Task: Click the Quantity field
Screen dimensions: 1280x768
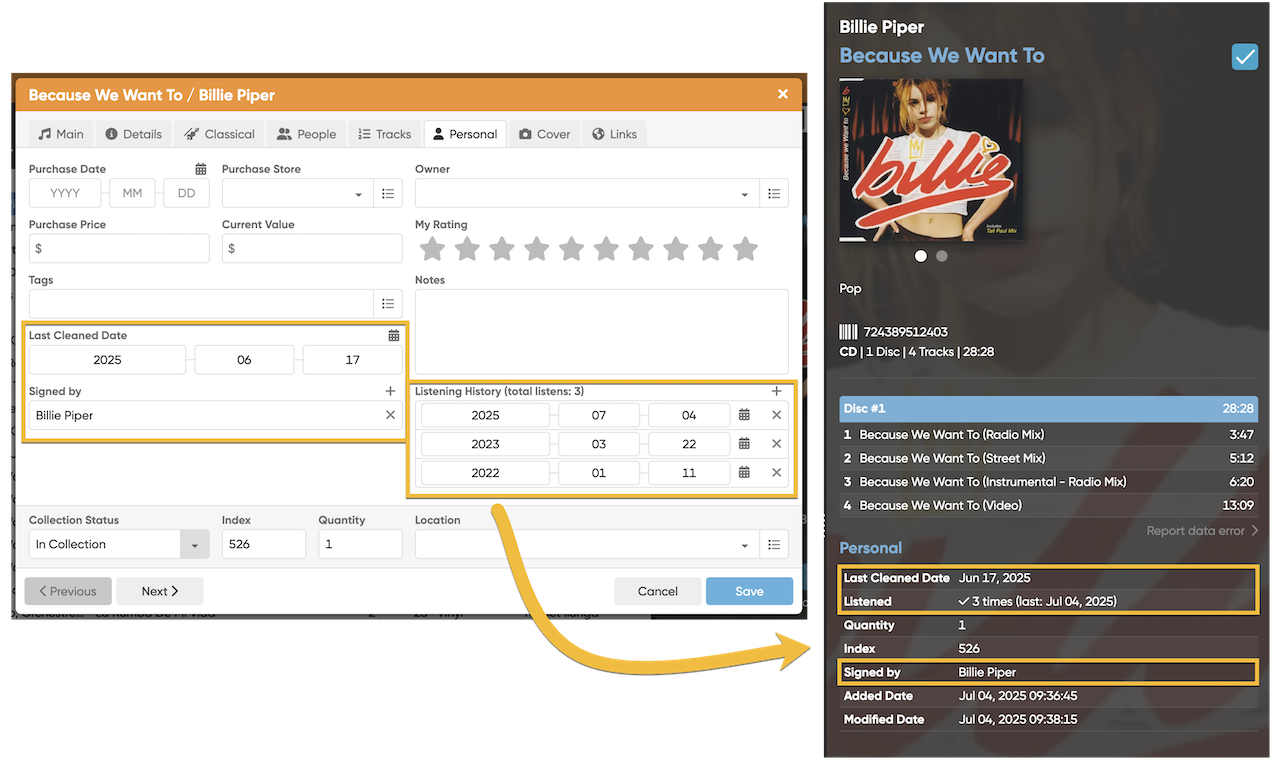Action: [x=360, y=544]
